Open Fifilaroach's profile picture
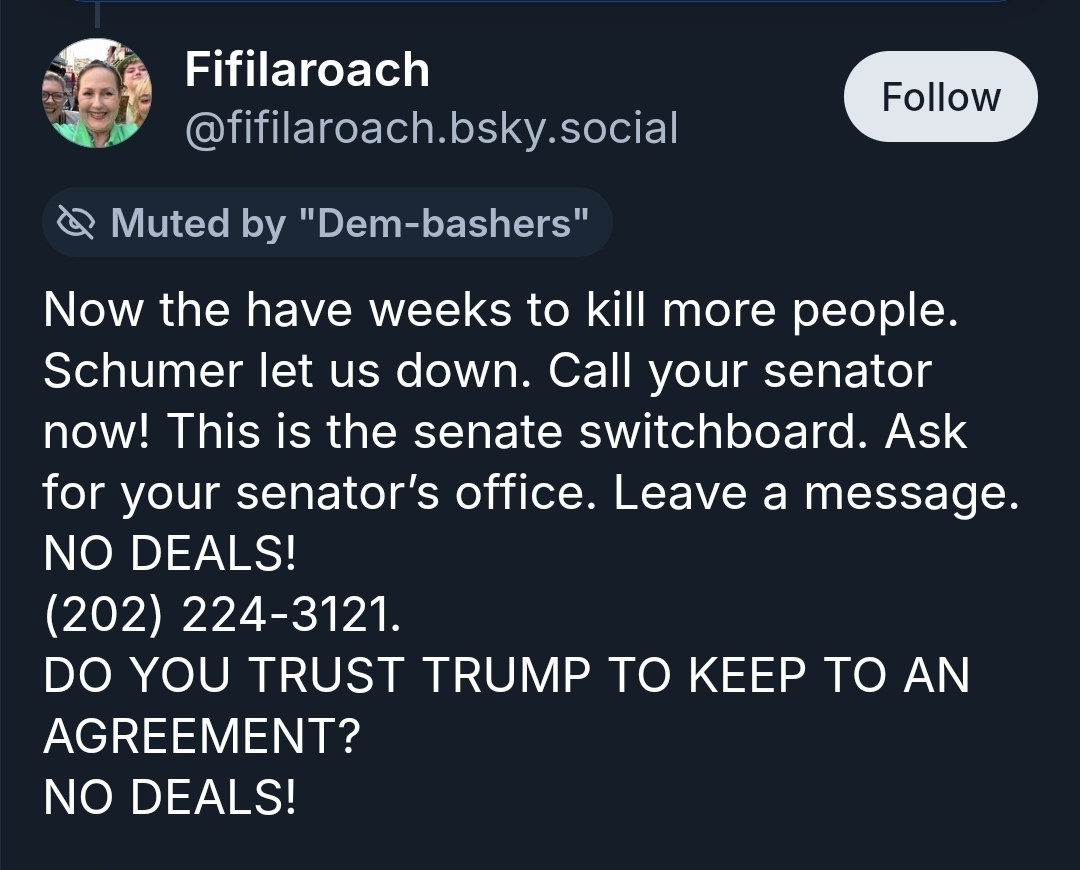This screenshot has width=1080, height=870. pos(96,94)
